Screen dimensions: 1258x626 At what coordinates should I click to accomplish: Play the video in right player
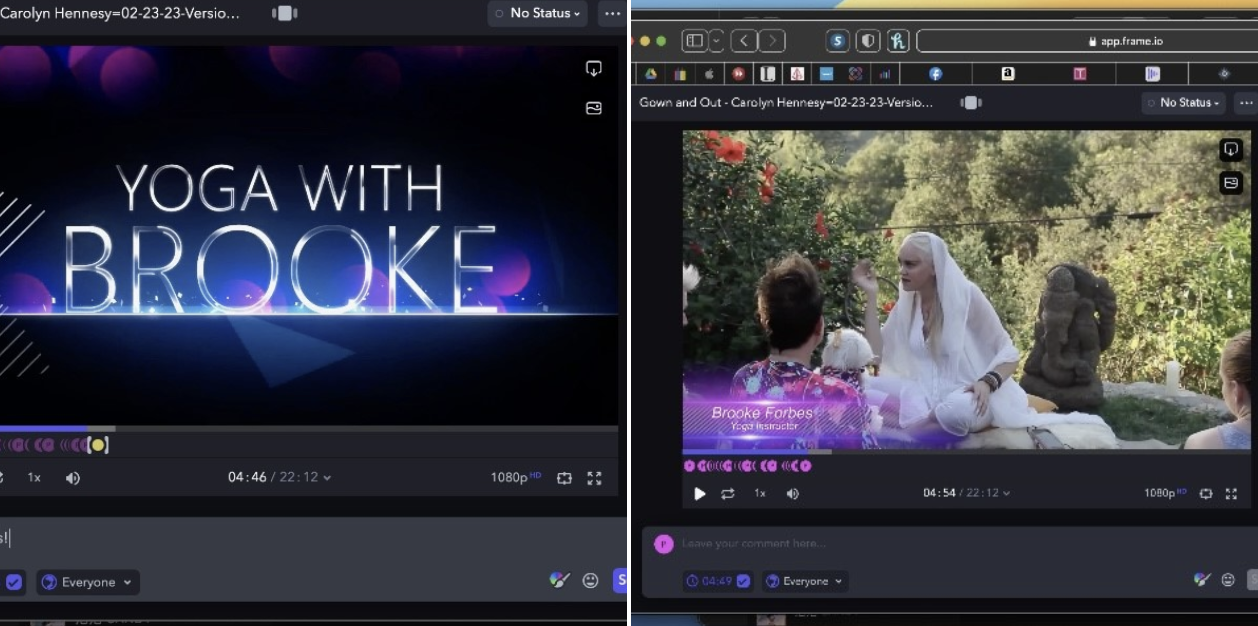coord(700,494)
